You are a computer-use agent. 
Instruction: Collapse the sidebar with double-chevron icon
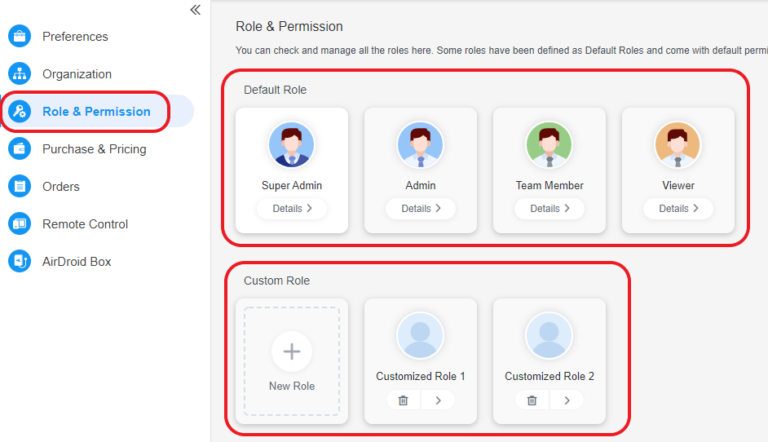195,10
